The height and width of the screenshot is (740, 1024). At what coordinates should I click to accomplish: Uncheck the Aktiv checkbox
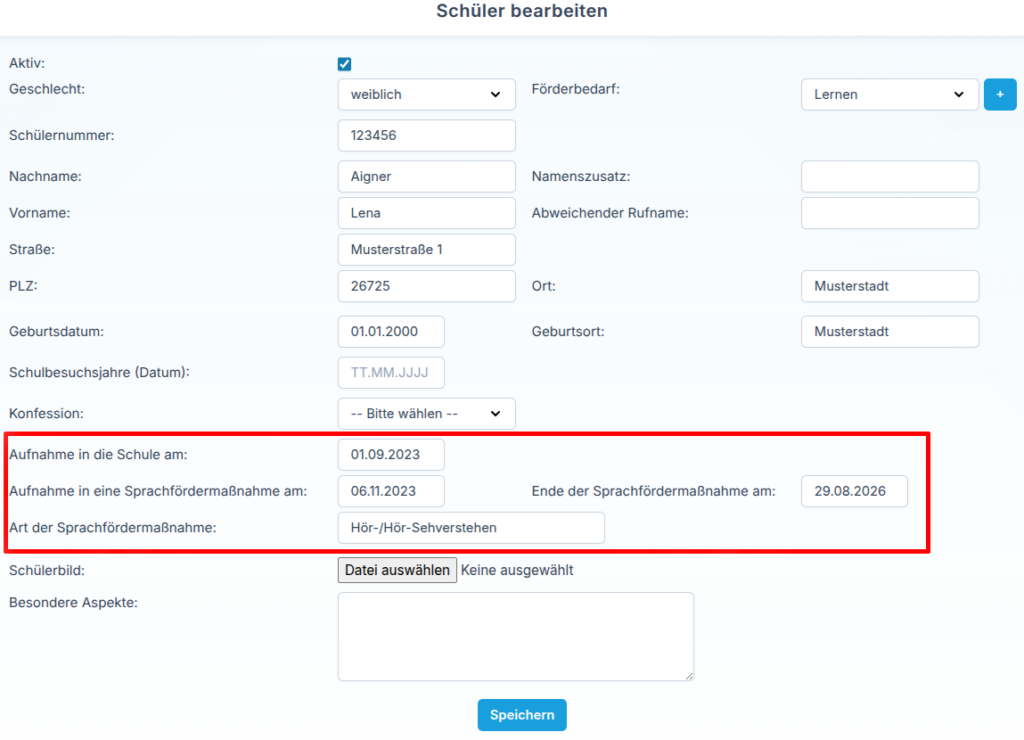point(344,64)
